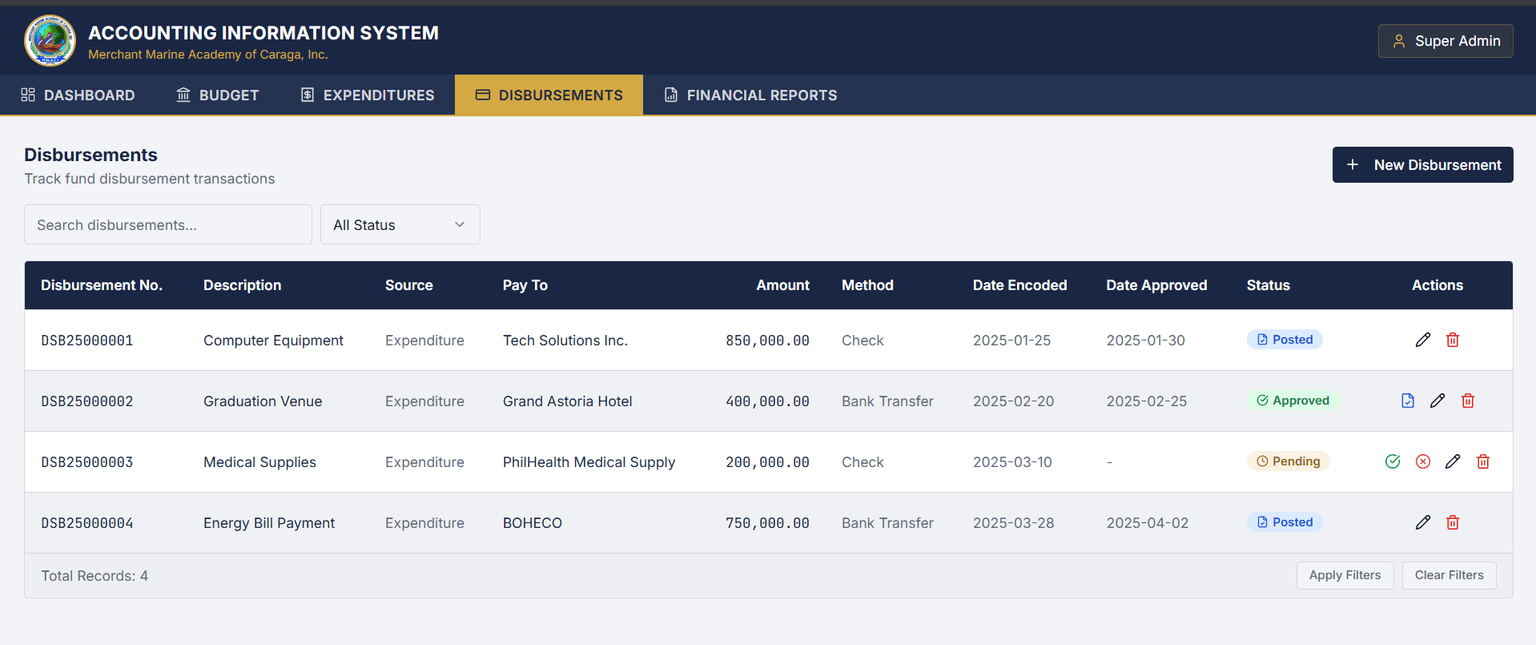Create a New Disbursement
This screenshot has width=1536, height=645.
1423,165
